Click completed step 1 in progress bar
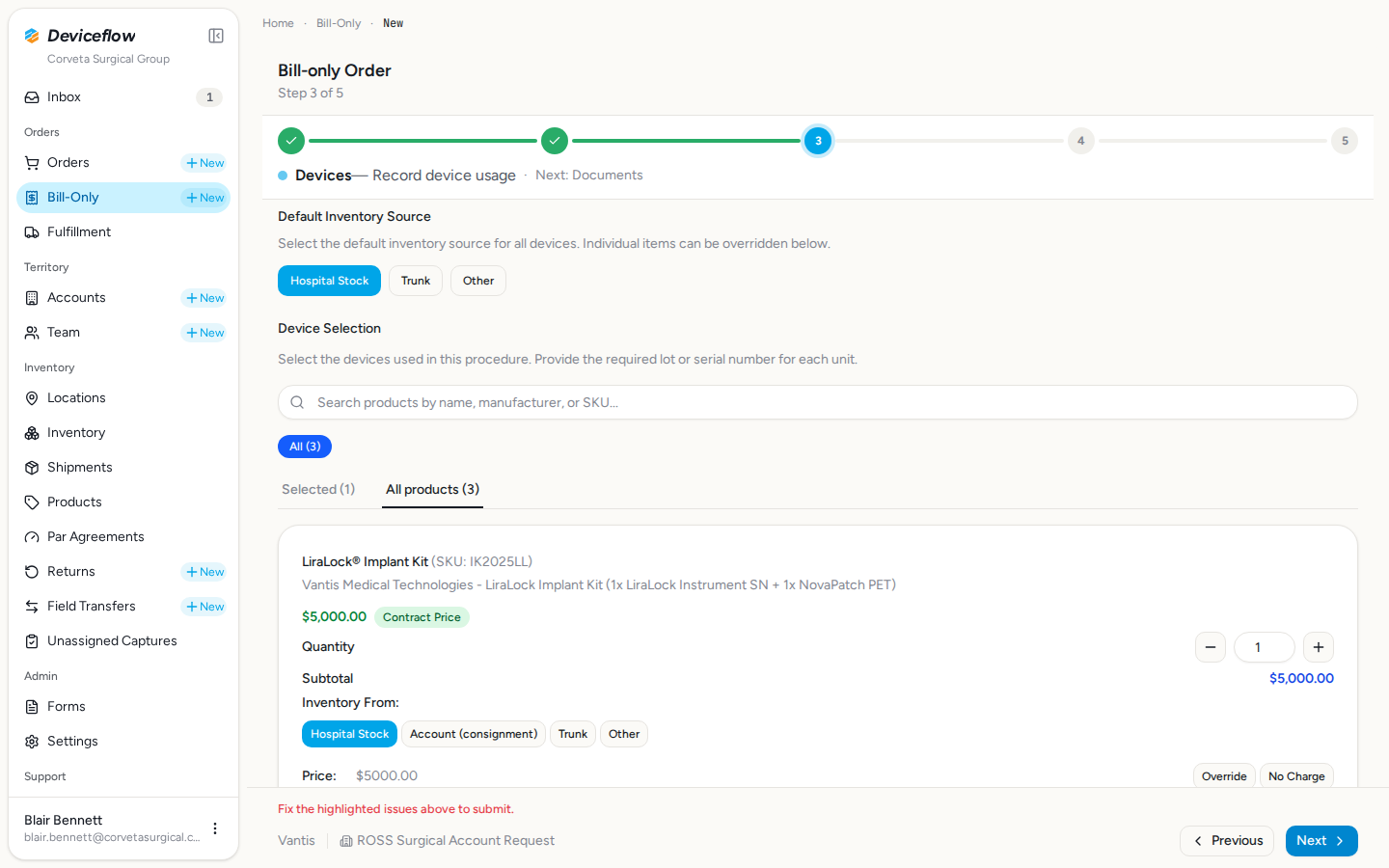Screen dimensions: 1389x868 coord(291,141)
